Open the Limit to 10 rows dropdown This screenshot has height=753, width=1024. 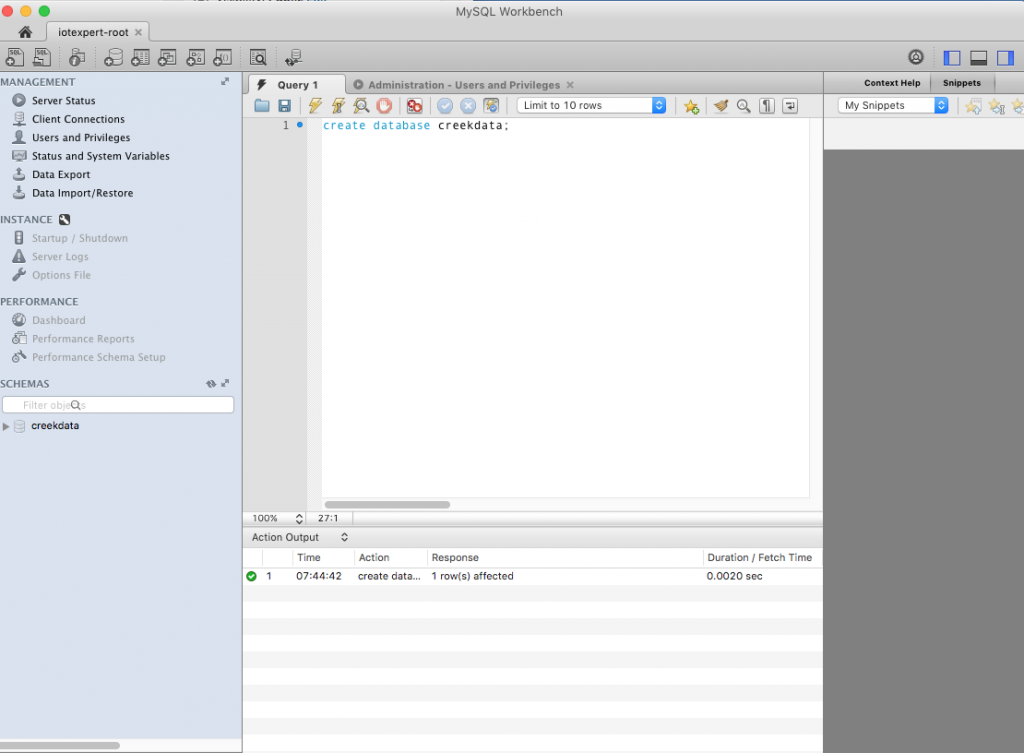pos(591,105)
